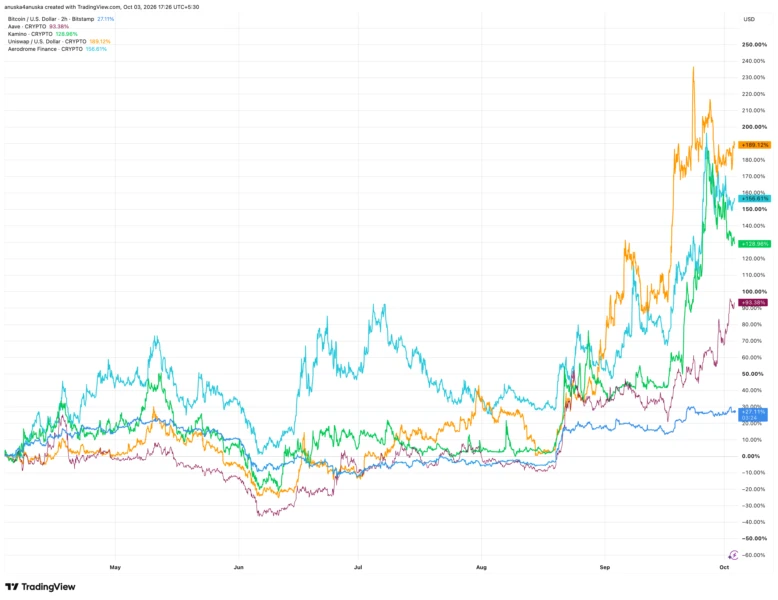Image resolution: width=778 pixels, height=600 pixels.
Task: Click the May label on the time axis
Action: click(x=115, y=567)
